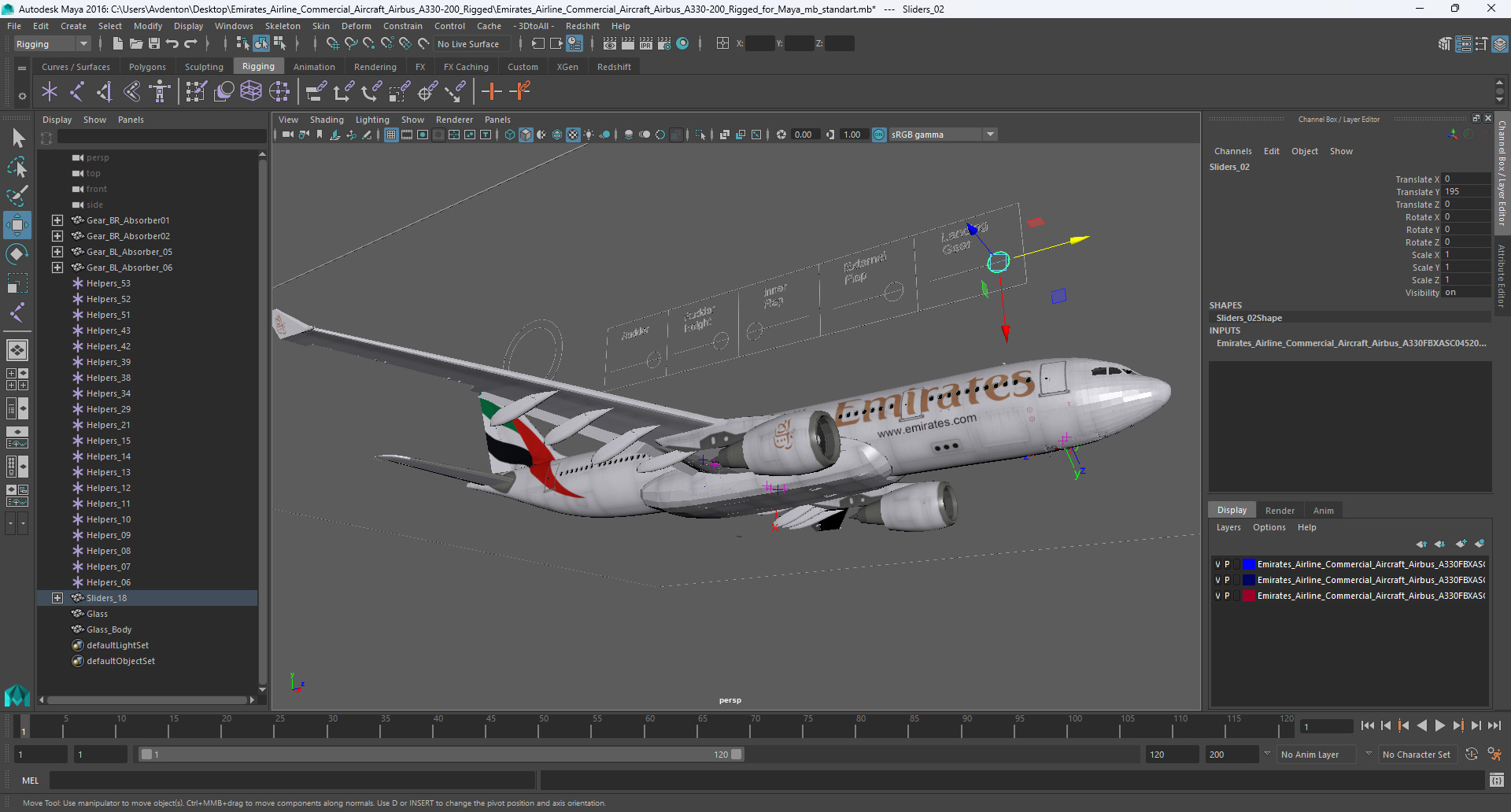
Task: Click the Open Scene folder icon
Action: [x=136, y=44]
